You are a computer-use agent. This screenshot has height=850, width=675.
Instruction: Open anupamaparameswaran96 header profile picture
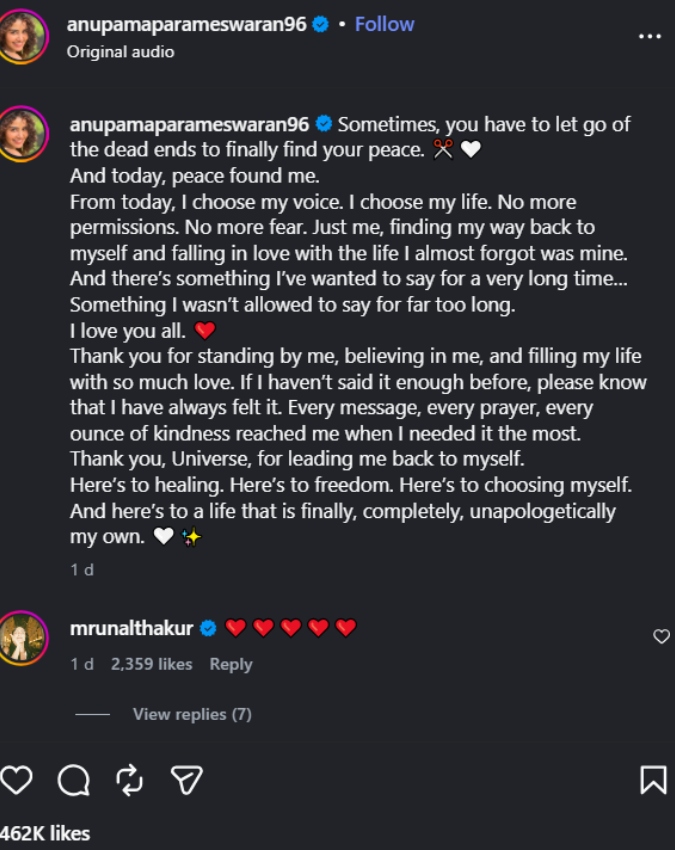22,36
